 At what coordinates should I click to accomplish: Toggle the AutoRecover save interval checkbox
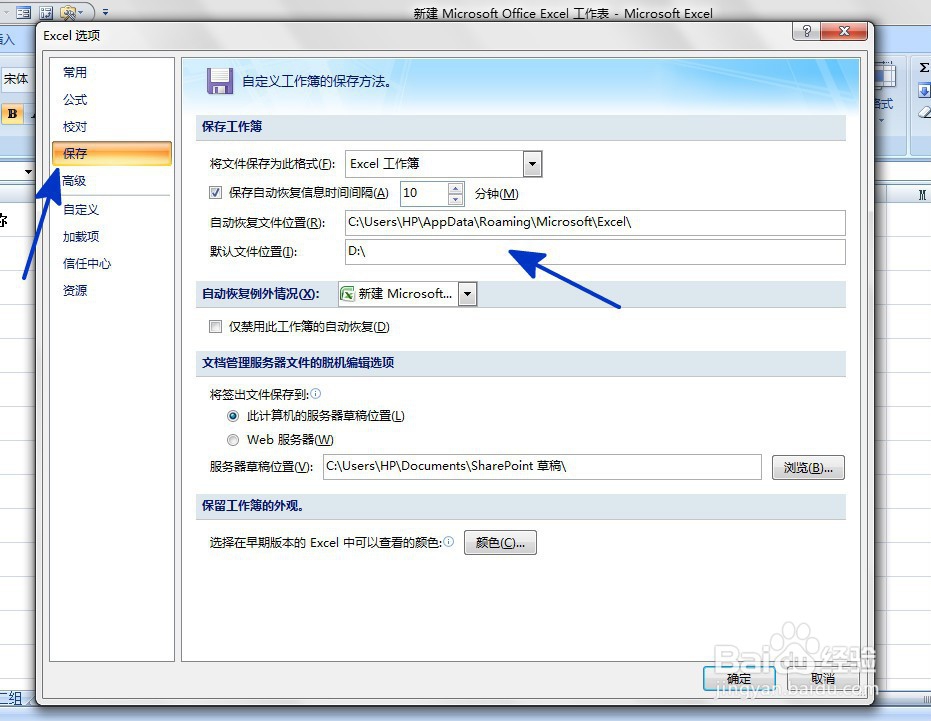[216, 192]
